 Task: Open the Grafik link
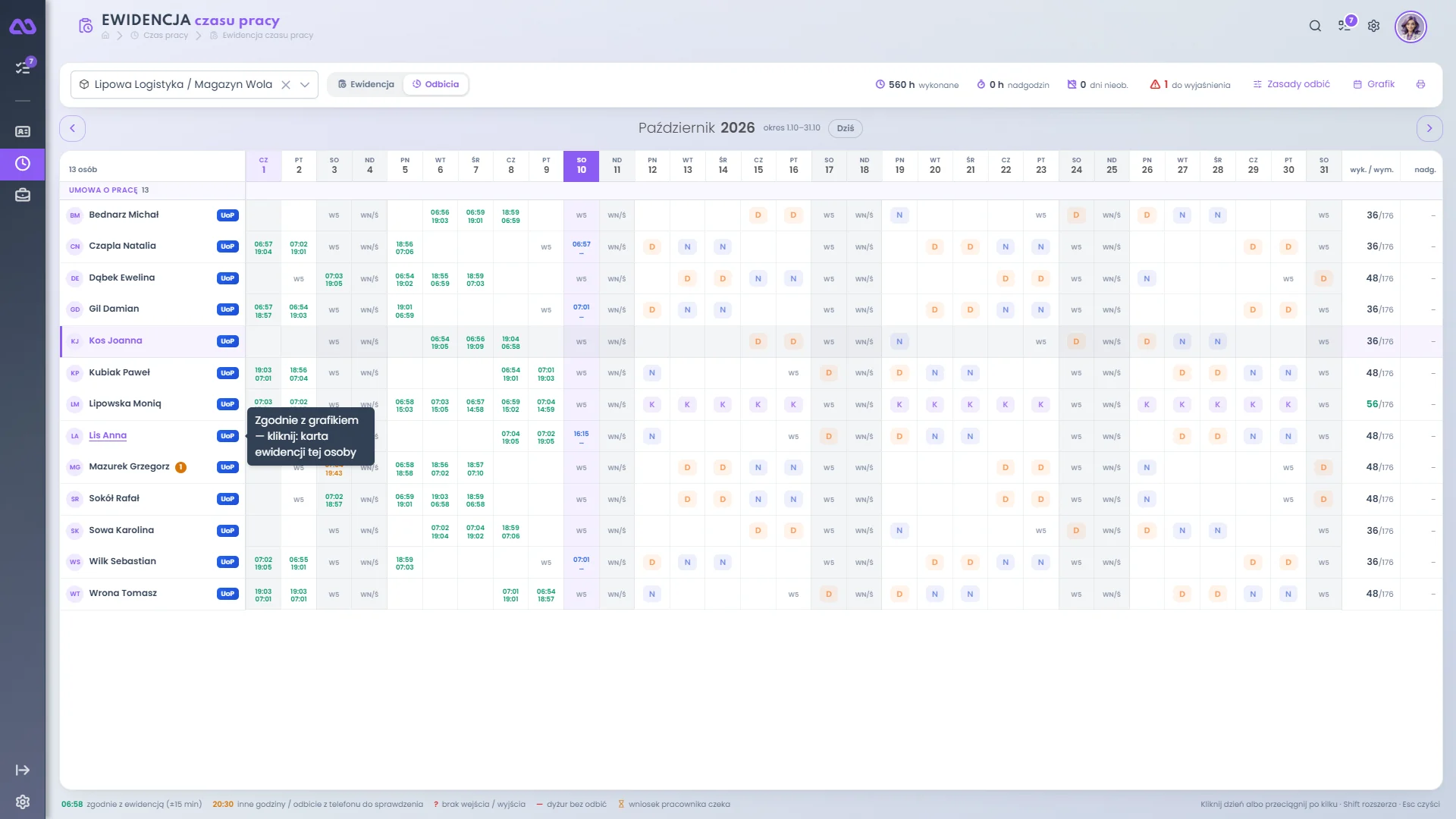1374,84
